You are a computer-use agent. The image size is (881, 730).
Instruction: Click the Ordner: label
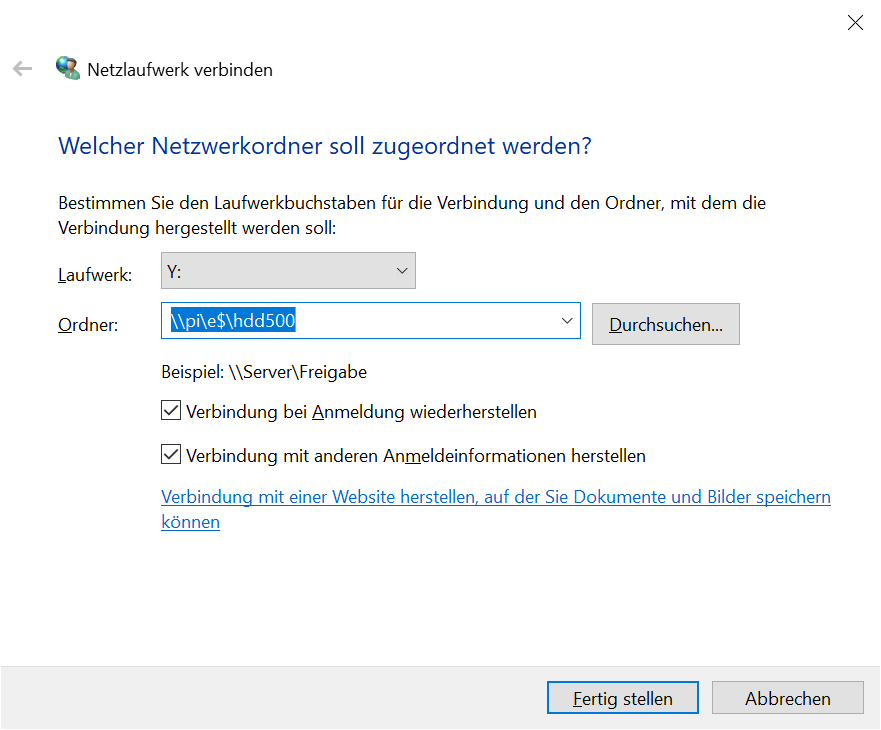click(x=88, y=325)
